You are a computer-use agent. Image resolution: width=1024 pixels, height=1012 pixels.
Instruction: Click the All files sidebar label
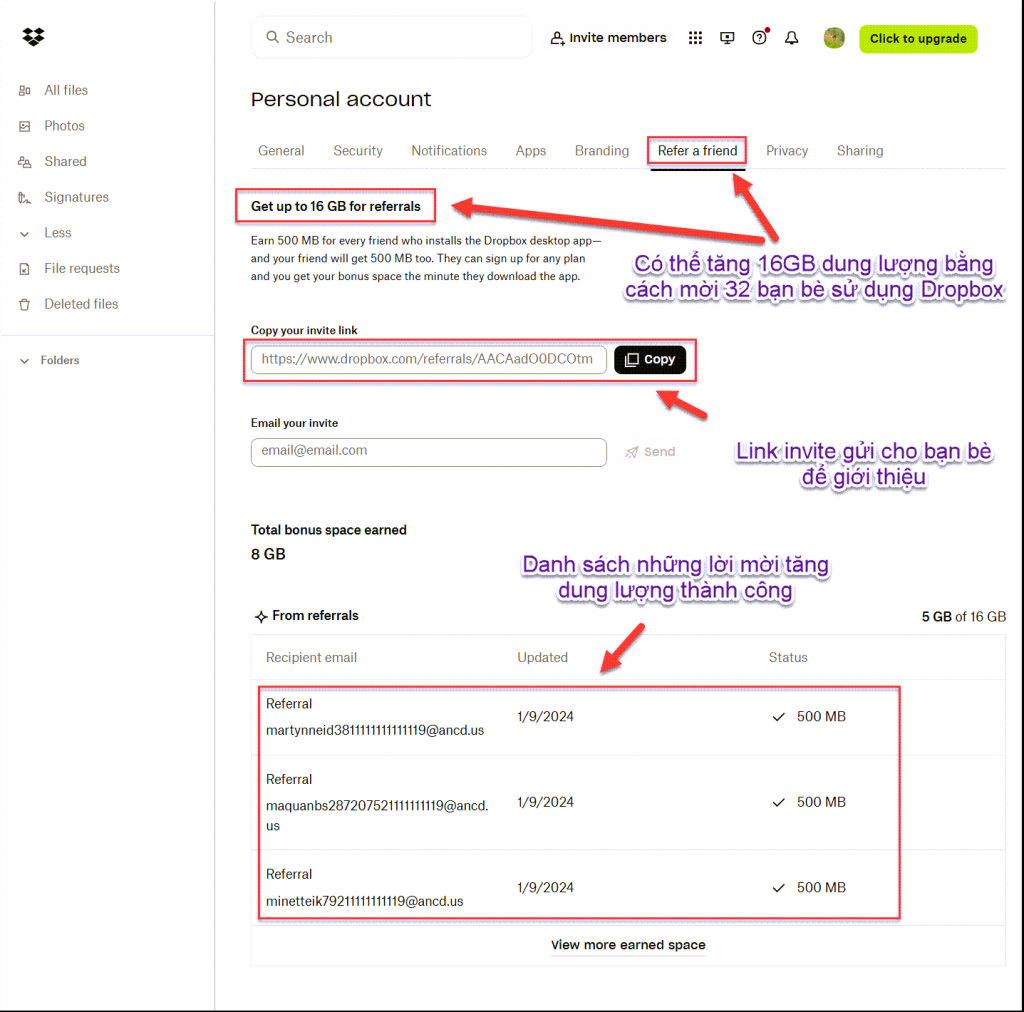(x=66, y=90)
